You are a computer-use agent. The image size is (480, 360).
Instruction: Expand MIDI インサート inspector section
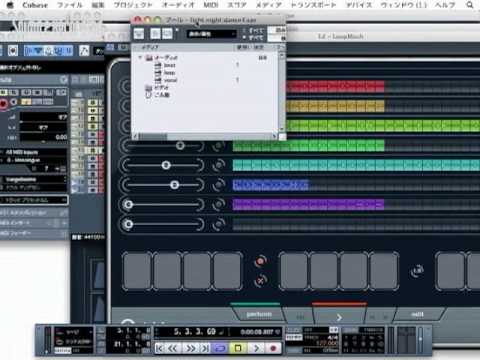[33, 223]
